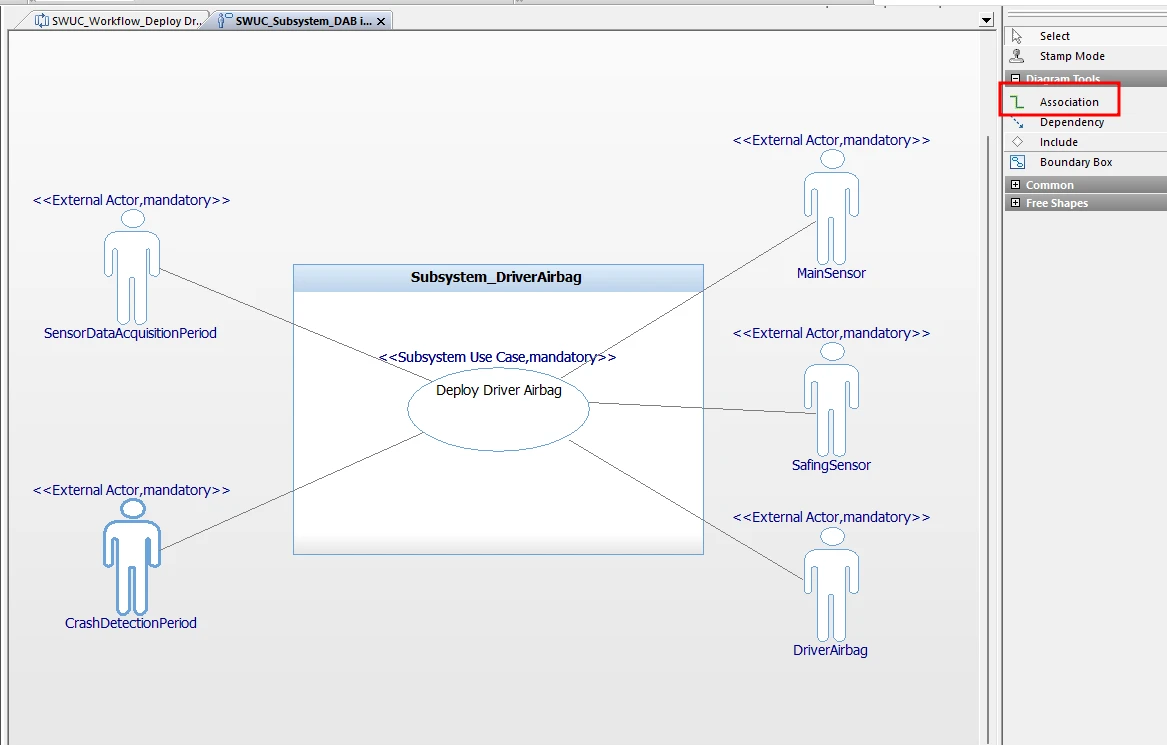Click the Dependency label in toolbox
The image size is (1167, 745).
(1072, 122)
